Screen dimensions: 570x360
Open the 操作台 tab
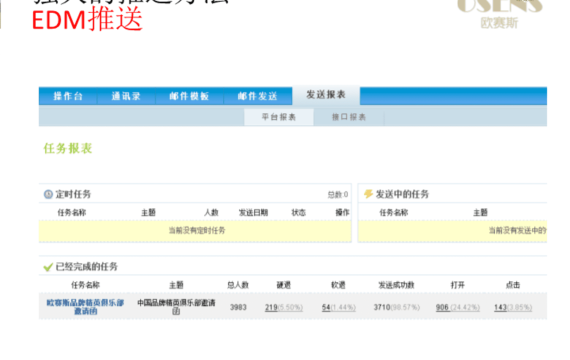[x=68, y=96]
